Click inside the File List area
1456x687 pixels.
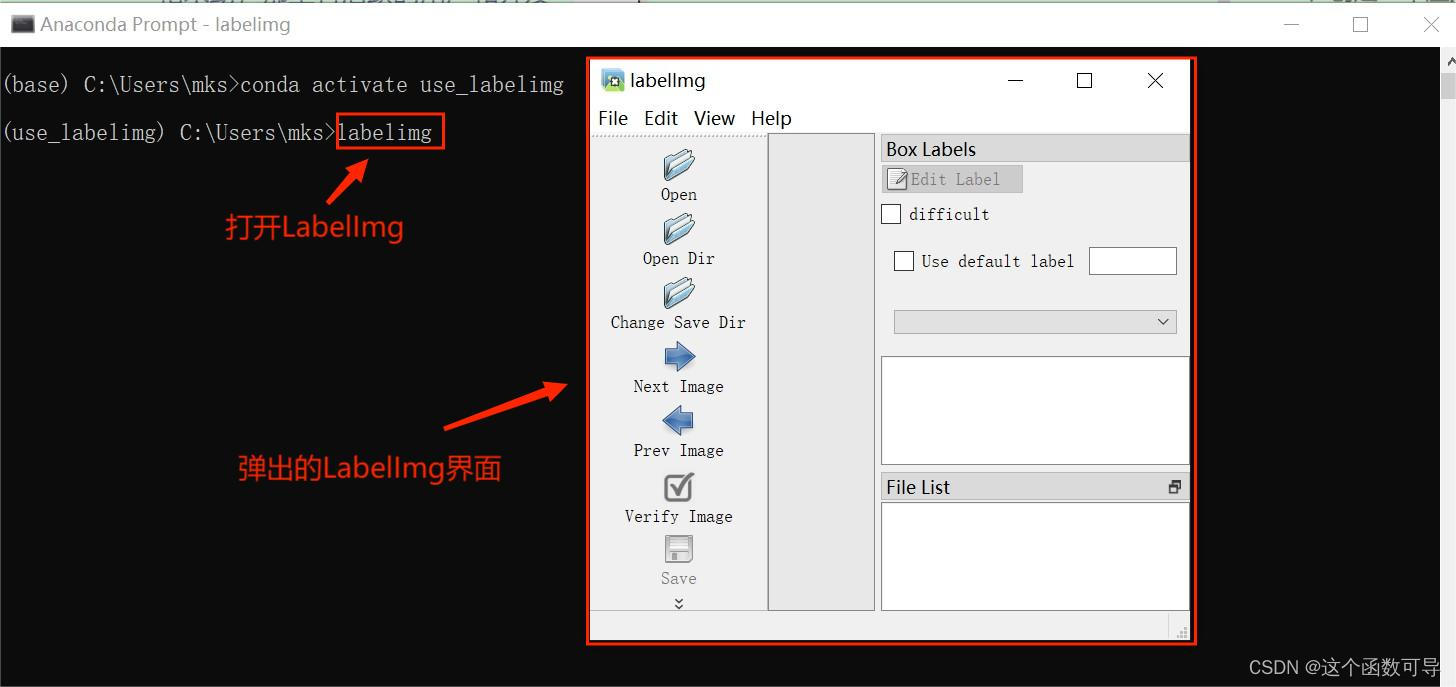click(1035, 556)
